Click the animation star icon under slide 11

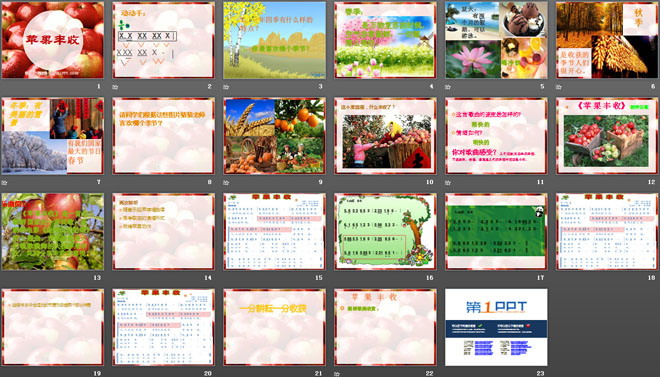click(x=448, y=183)
